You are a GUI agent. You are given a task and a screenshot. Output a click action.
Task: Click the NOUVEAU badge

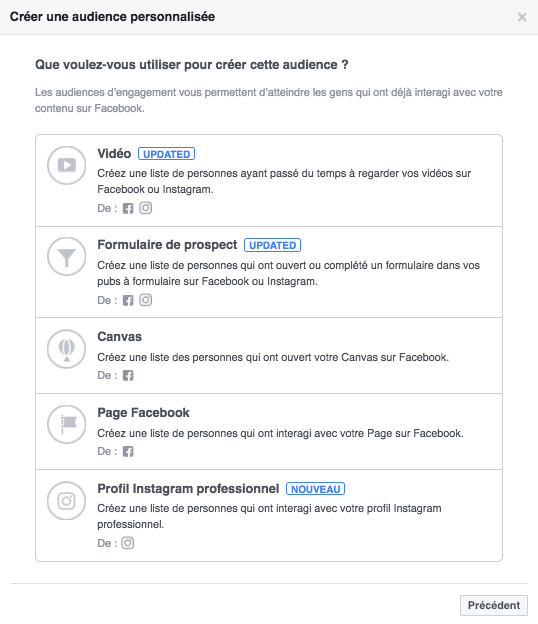(x=316, y=489)
